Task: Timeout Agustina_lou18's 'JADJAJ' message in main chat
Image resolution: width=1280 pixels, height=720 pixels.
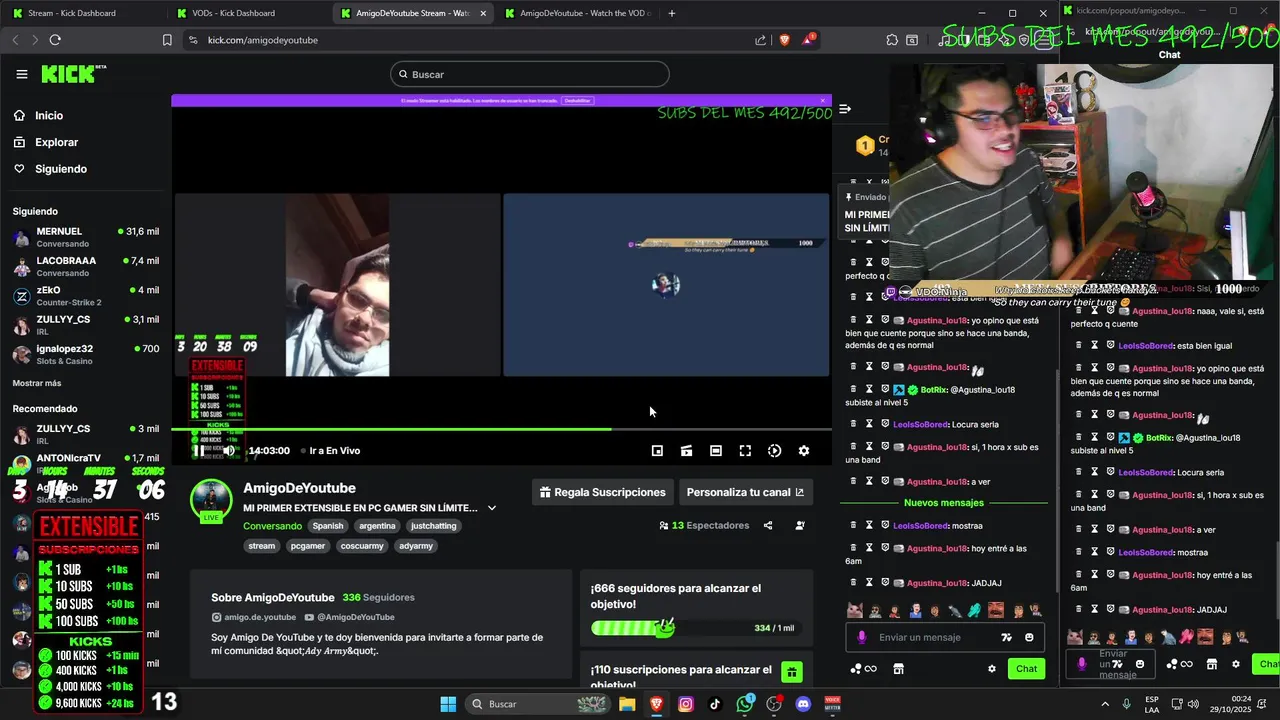Action: point(869,583)
